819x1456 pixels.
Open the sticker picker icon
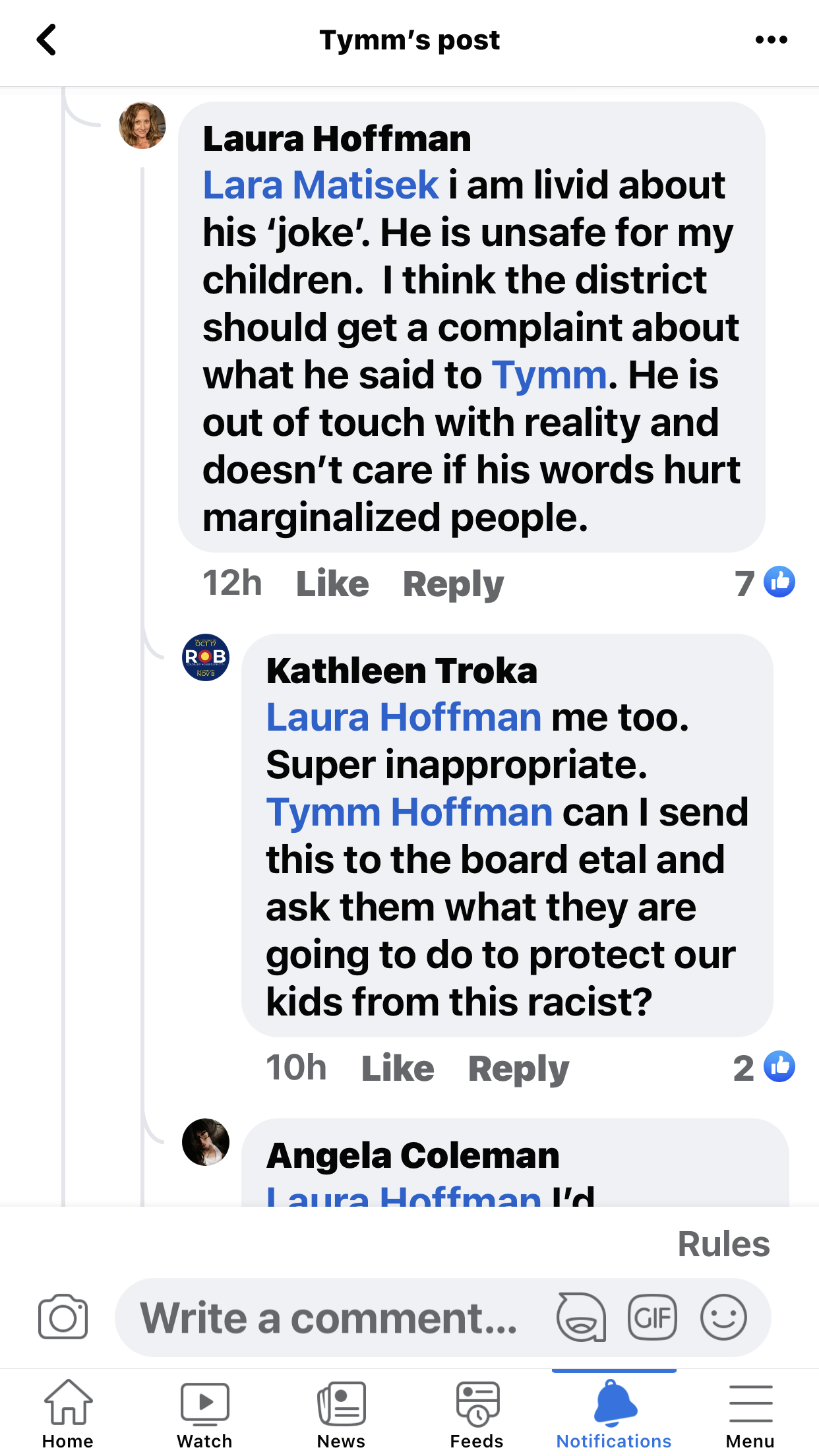581,1318
